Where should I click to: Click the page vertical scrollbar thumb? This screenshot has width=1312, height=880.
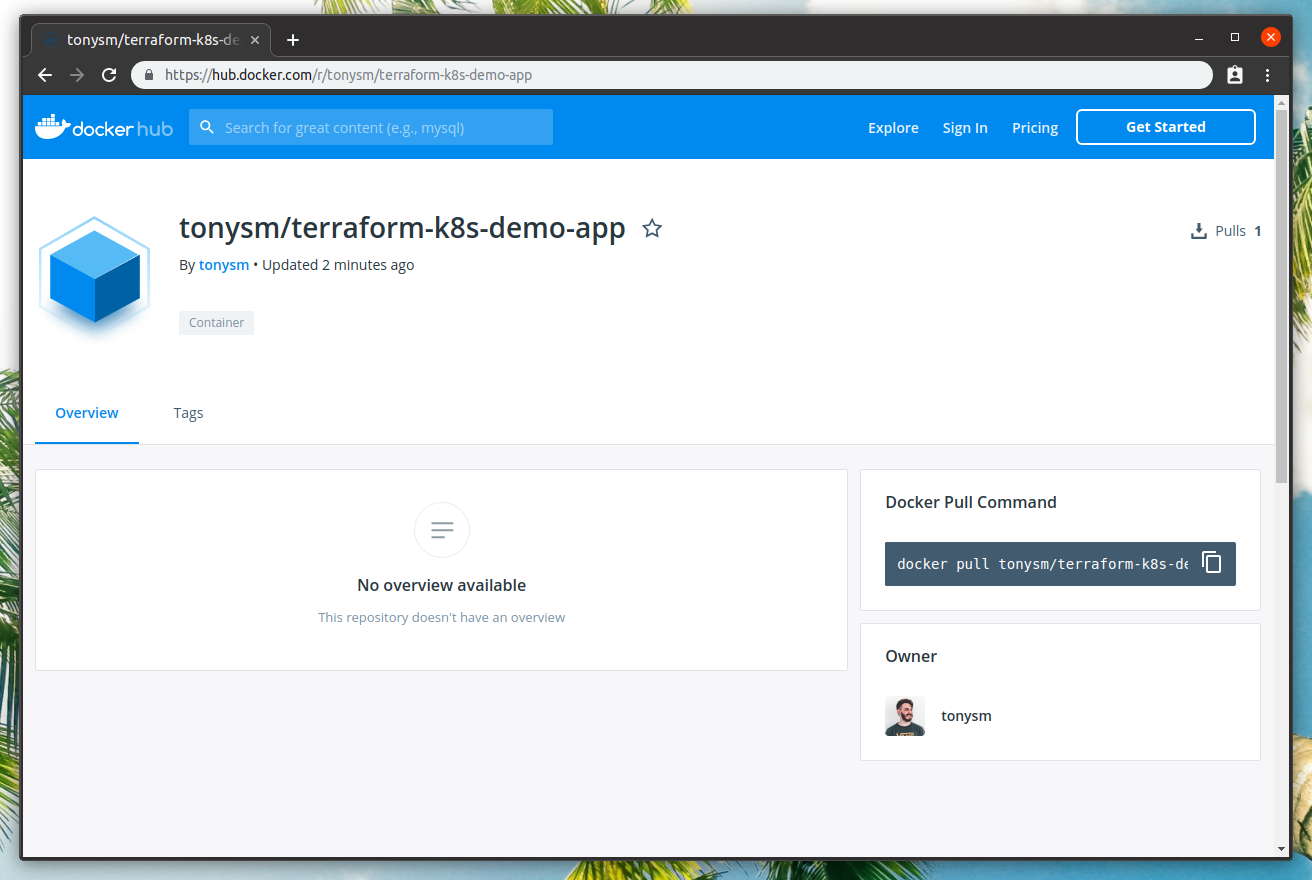click(x=1282, y=297)
